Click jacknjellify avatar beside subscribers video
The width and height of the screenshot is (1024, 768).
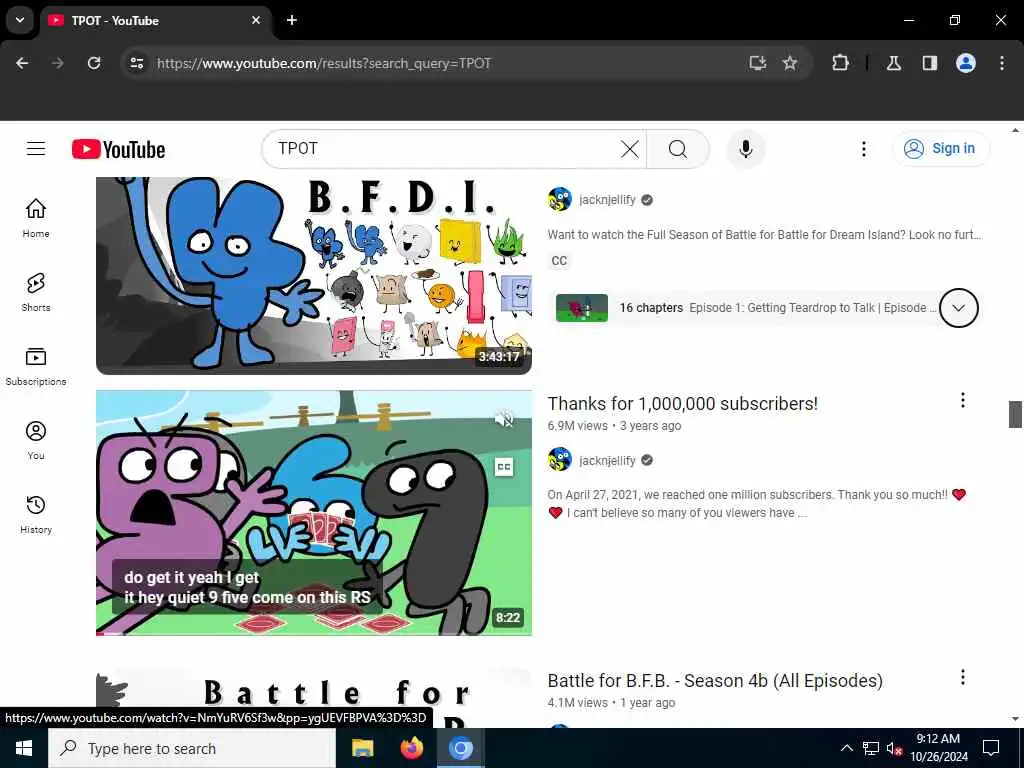pyautogui.click(x=560, y=460)
